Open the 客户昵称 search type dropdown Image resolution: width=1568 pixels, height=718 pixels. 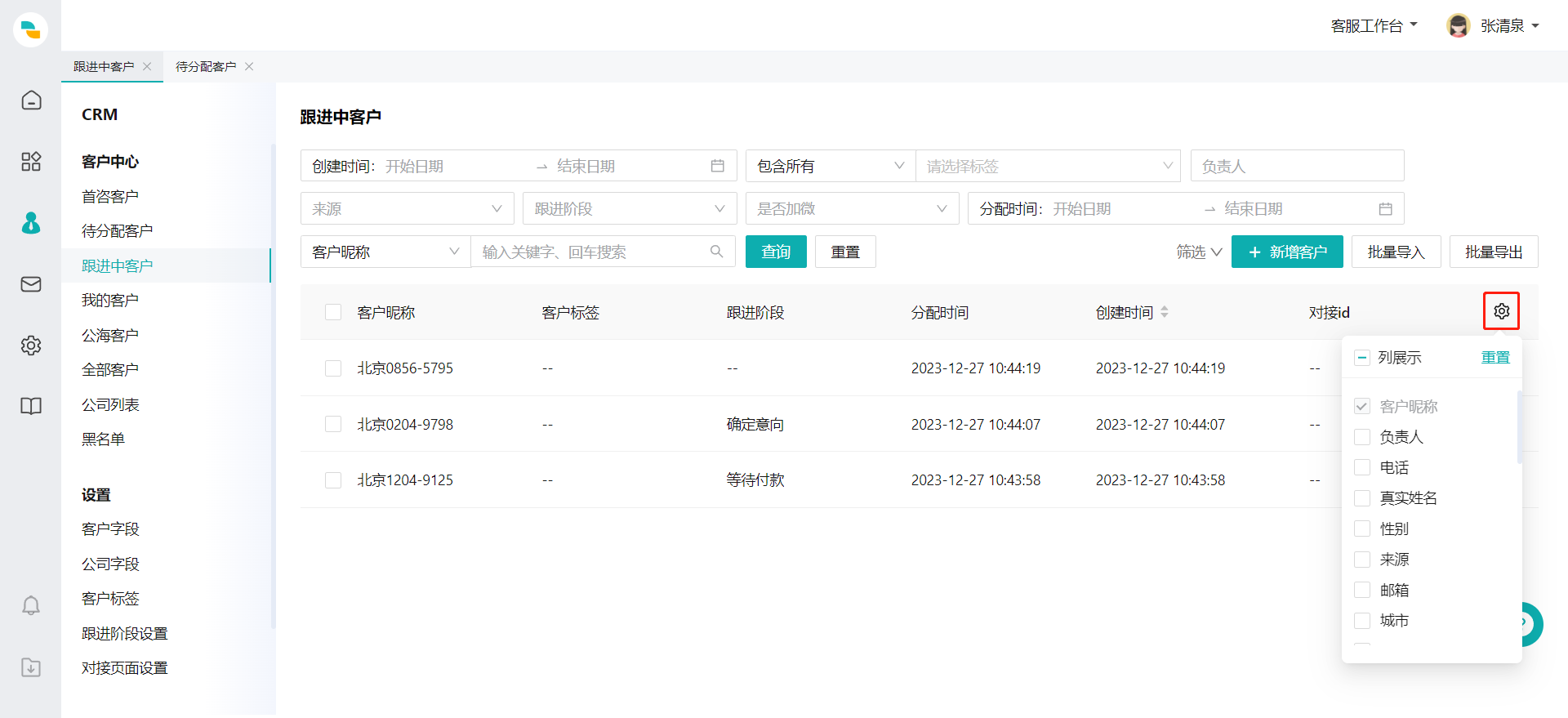point(385,252)
